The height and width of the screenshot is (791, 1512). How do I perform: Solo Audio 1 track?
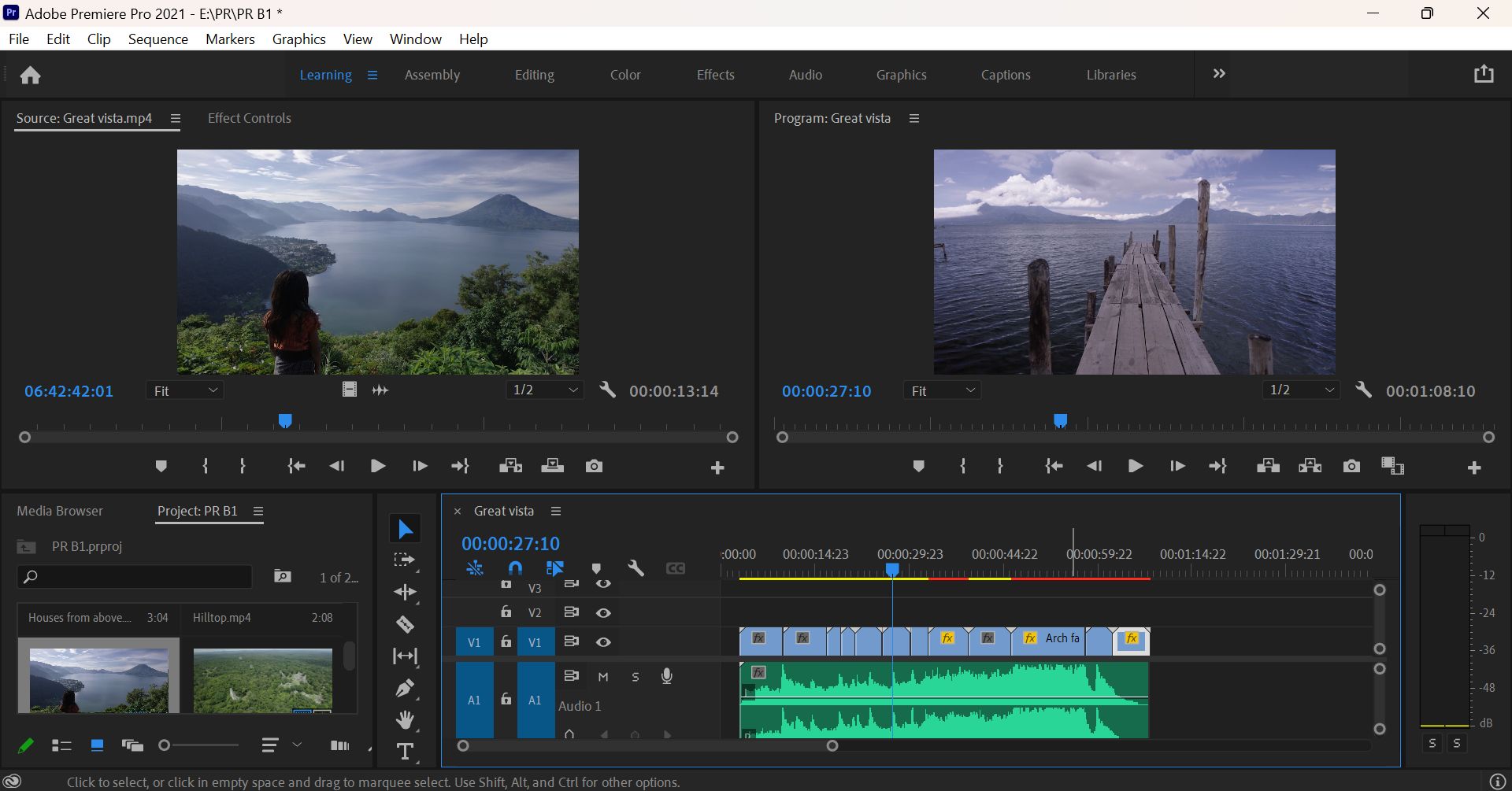point(636,676)
